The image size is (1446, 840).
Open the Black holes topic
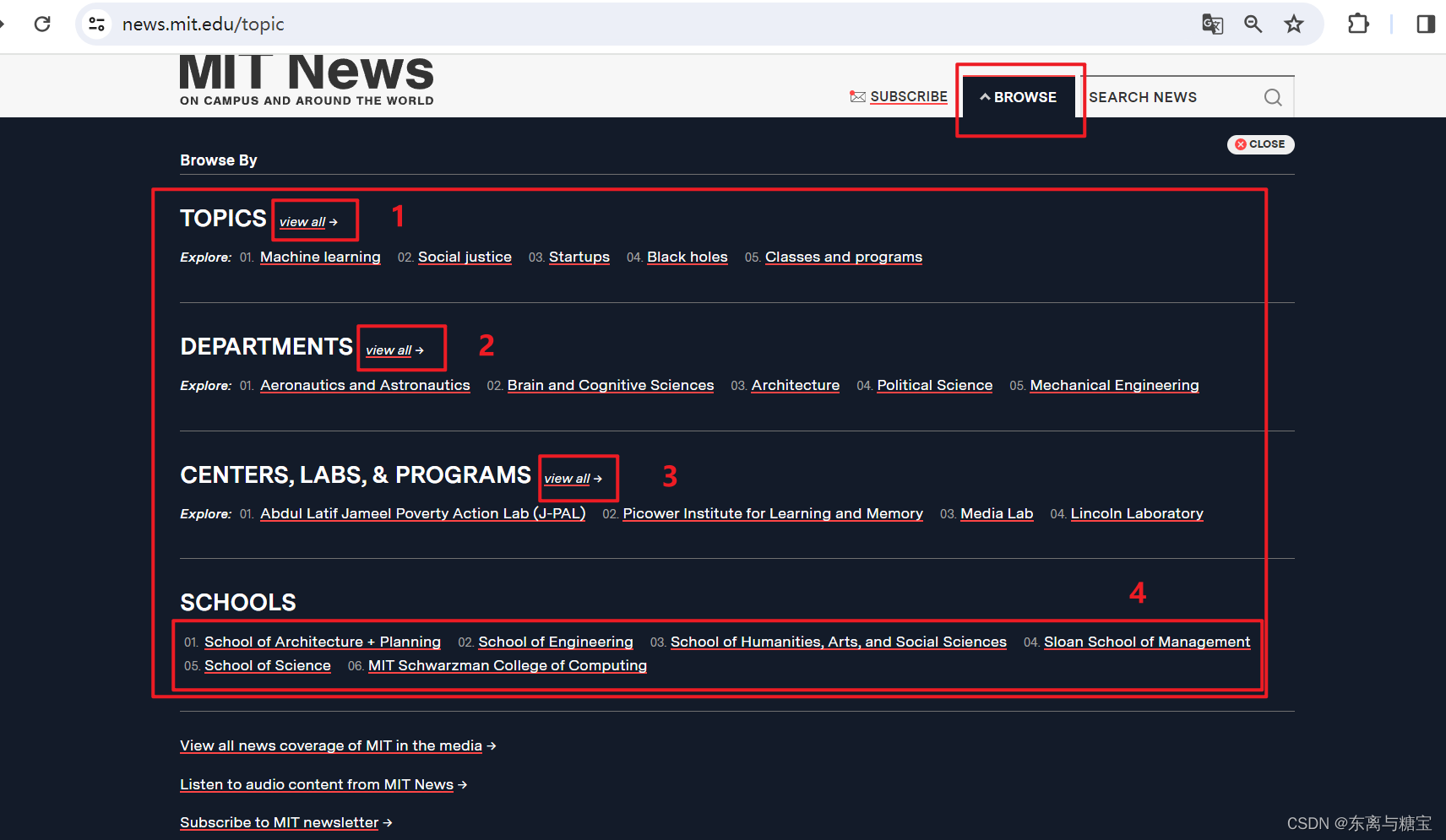[x=688, y=257]
